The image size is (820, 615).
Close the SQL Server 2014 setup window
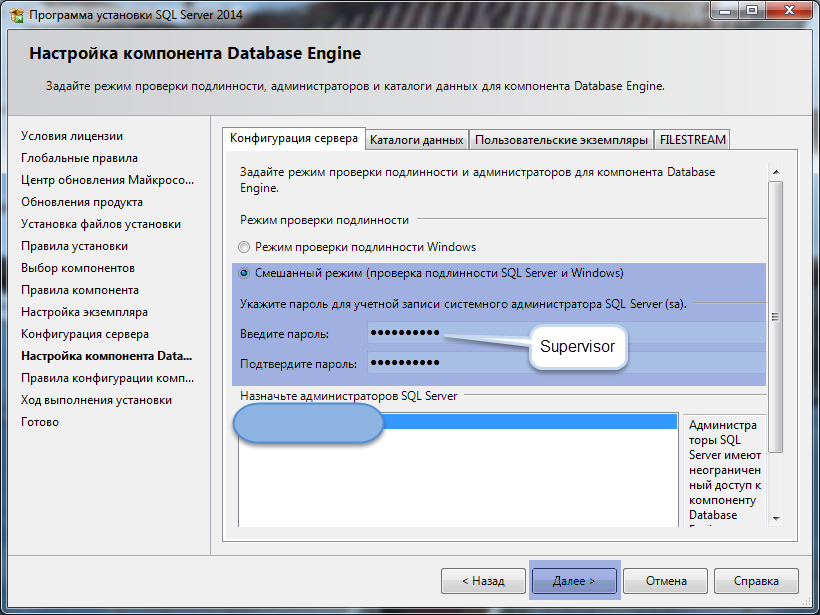click(789, 11)
